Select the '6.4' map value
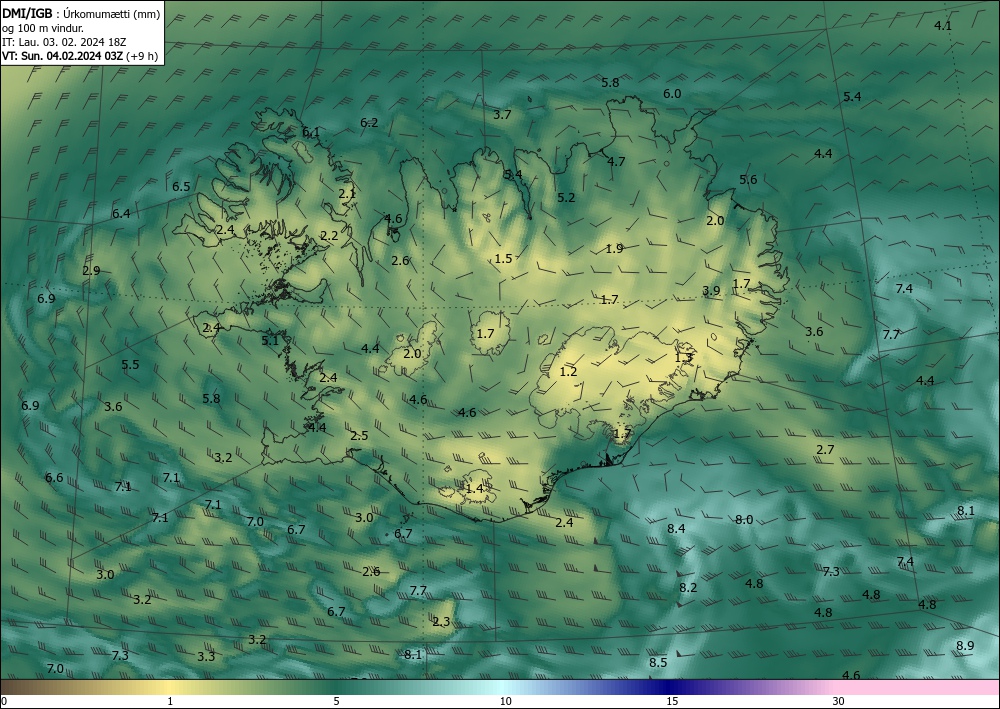 click(121, 214)
